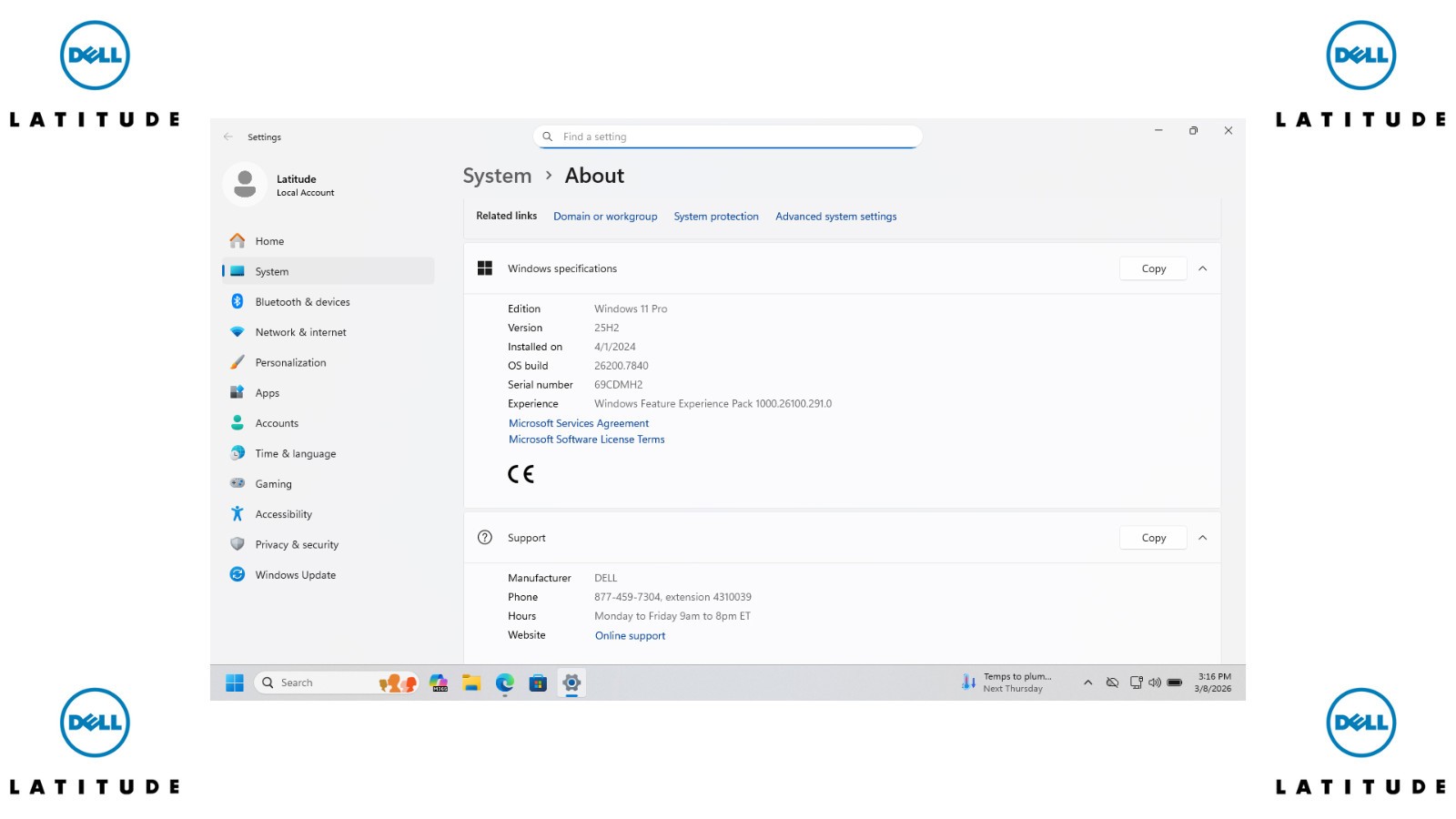Click the volume speaker tray icon

(x=1155, y=682)
